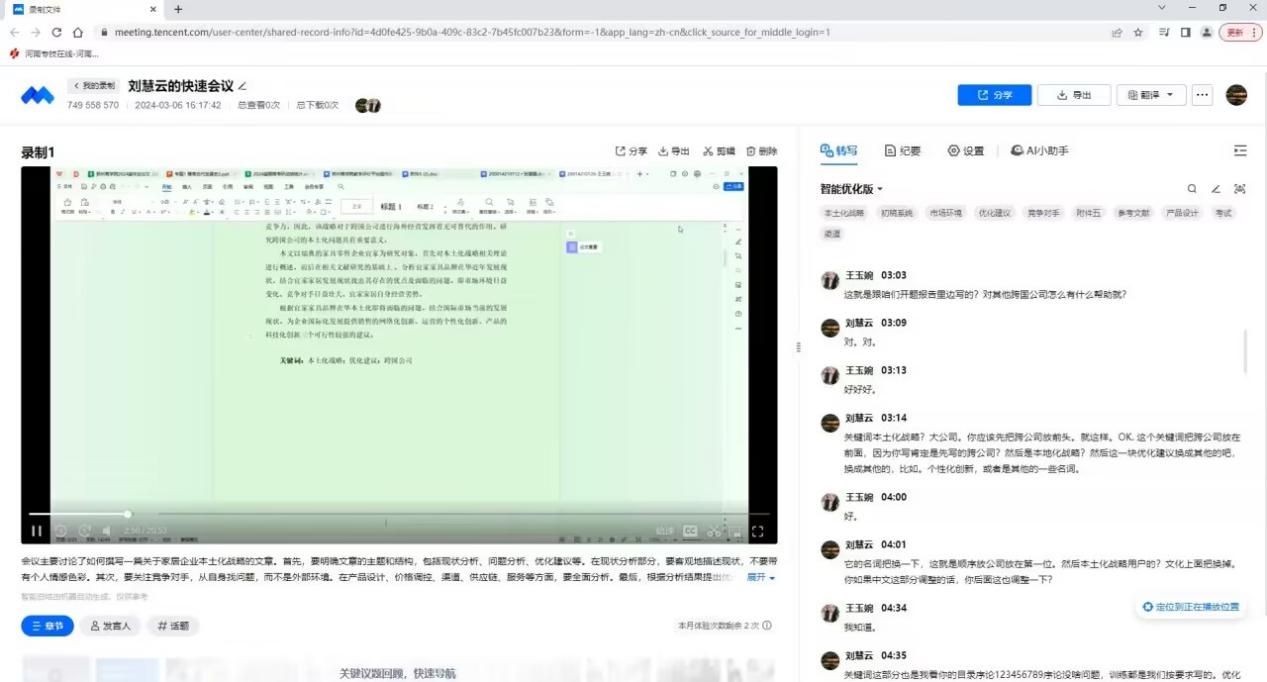Screen dimensions: 1267x682
Task: Pause the recording playback
Action: [x=37, y=531]
